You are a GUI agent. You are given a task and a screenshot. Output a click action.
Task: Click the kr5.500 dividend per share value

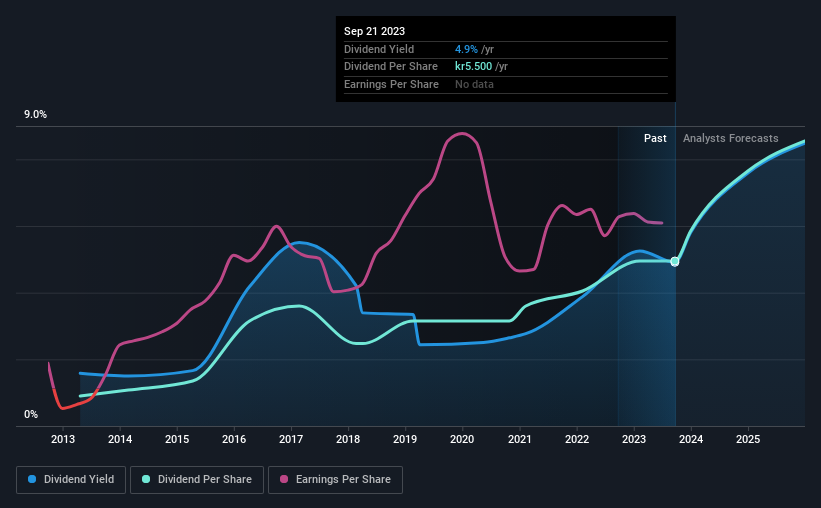[473, 67]
